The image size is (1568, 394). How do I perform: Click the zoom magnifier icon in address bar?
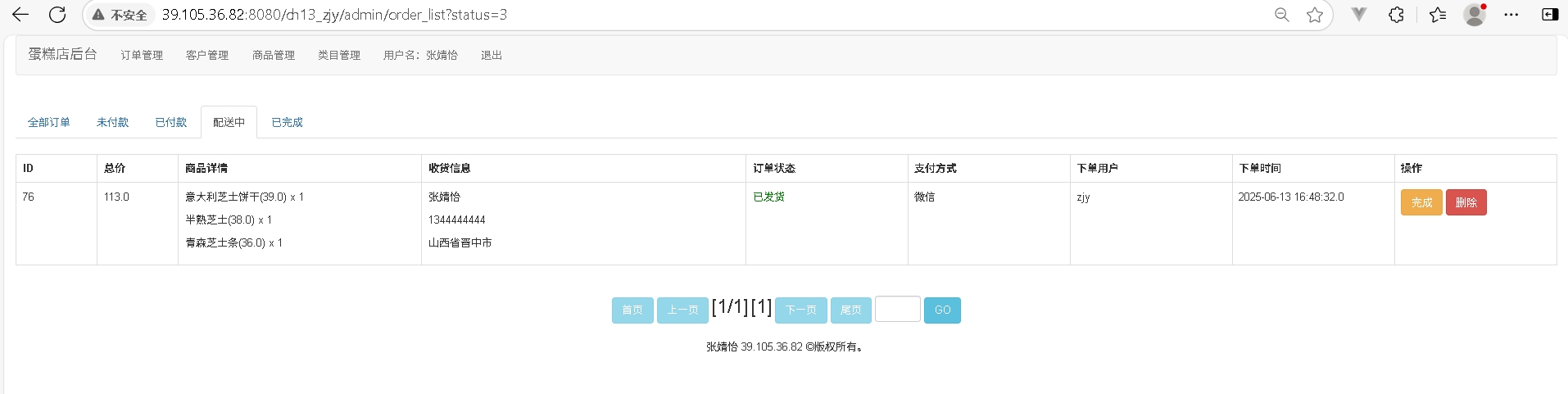1281,15
